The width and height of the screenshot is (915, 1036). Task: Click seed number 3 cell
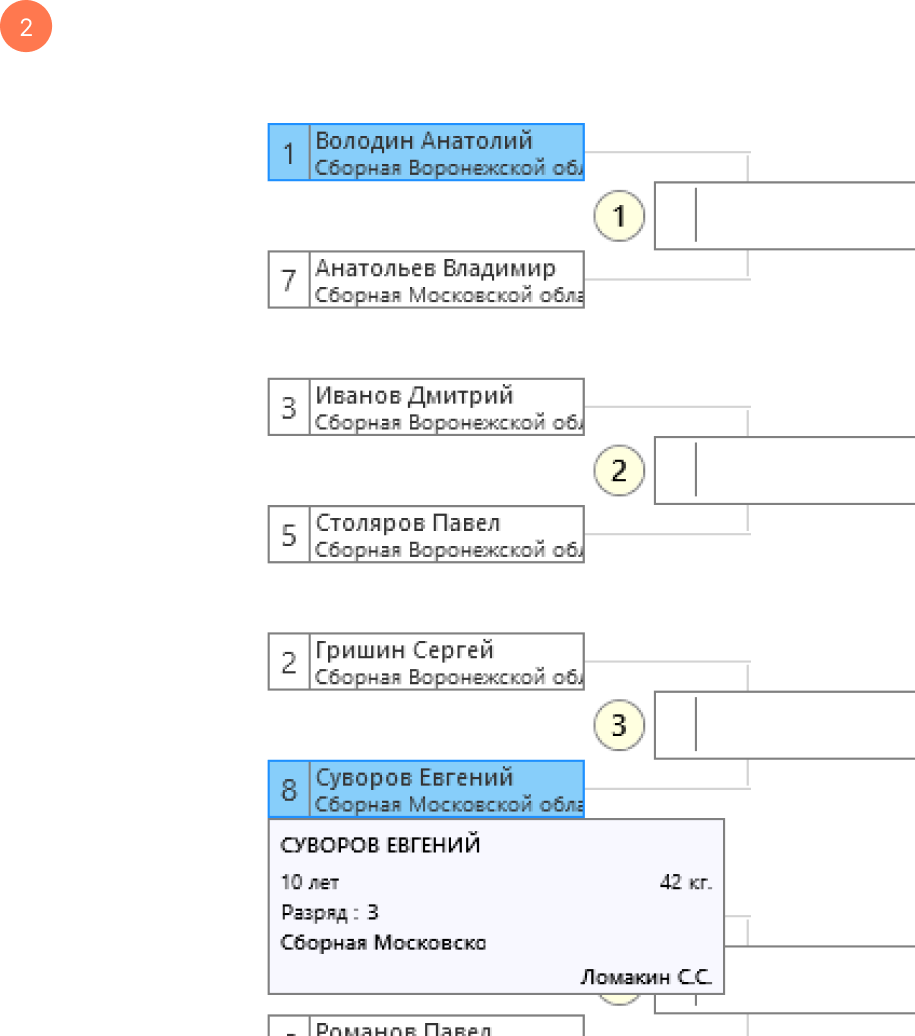tap(289, 407)
